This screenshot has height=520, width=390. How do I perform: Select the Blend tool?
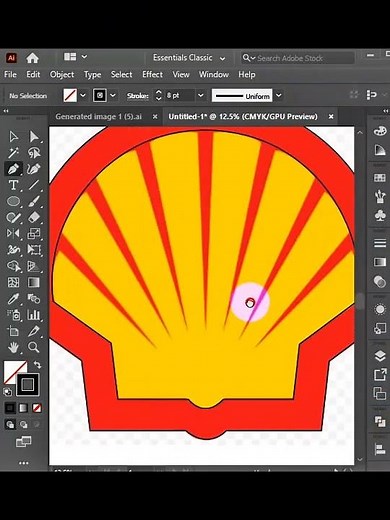[34, 299]
